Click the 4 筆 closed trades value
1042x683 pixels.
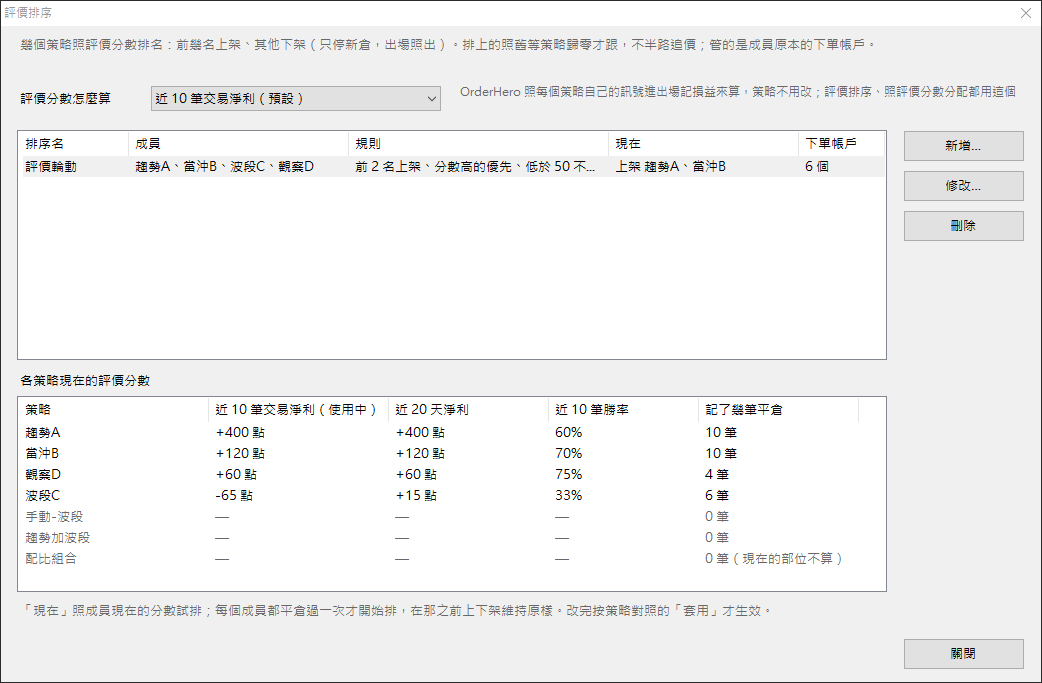(x=717, y=474)
